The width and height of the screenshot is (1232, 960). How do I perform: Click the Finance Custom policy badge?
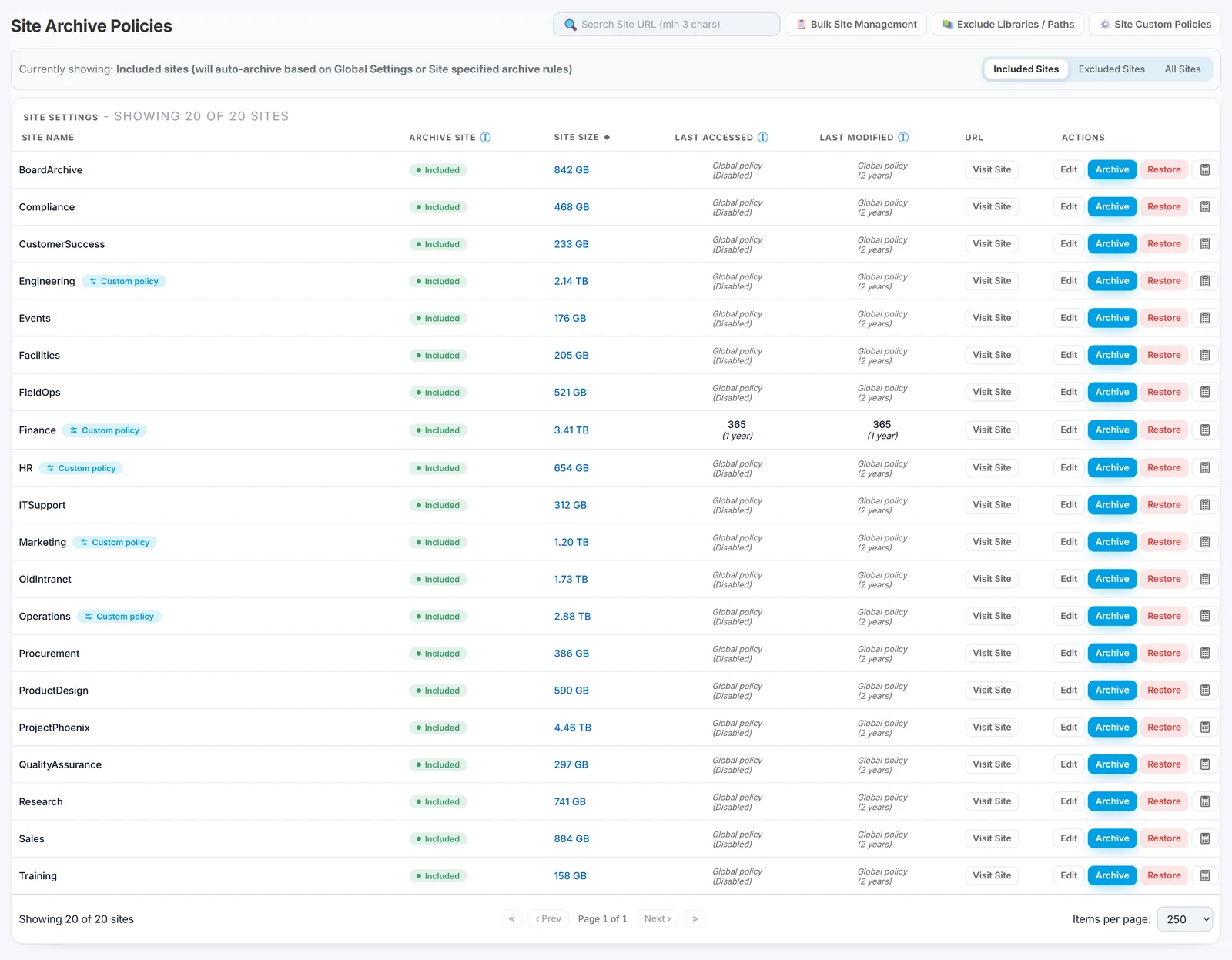point(105,430)
